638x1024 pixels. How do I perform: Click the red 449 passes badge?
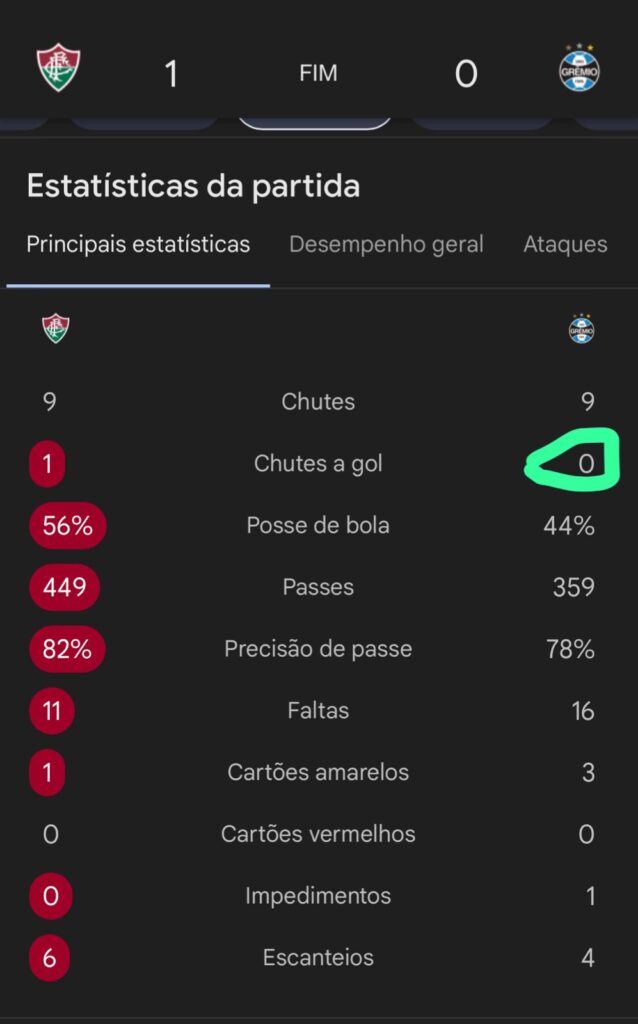(x=65, y=587)
